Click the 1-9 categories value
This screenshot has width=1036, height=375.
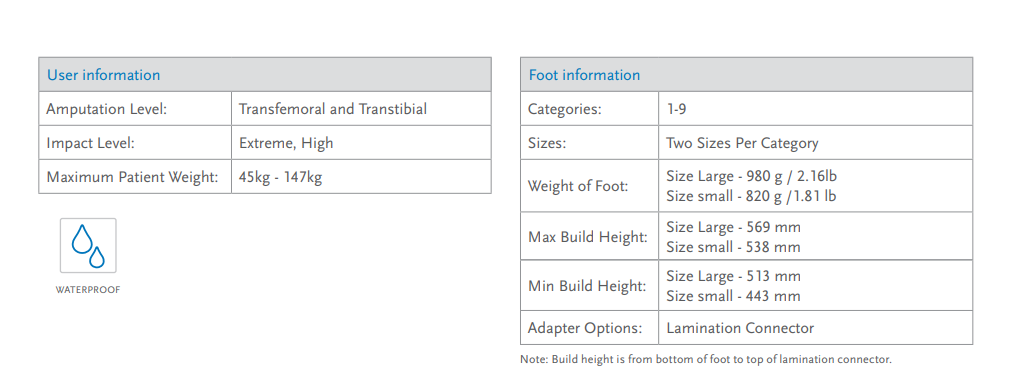point(676,108)
